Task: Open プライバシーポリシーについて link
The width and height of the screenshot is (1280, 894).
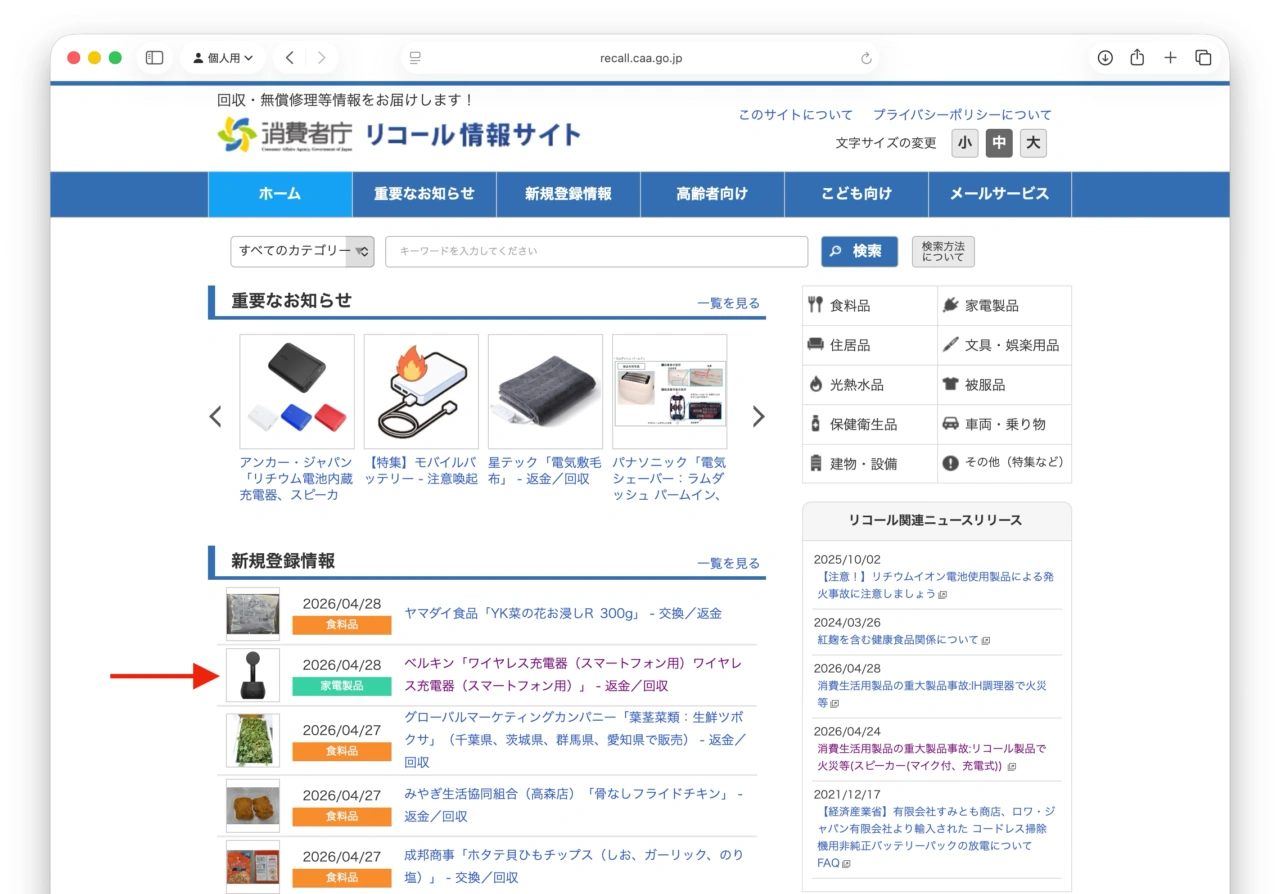Action: click(962, 115)
